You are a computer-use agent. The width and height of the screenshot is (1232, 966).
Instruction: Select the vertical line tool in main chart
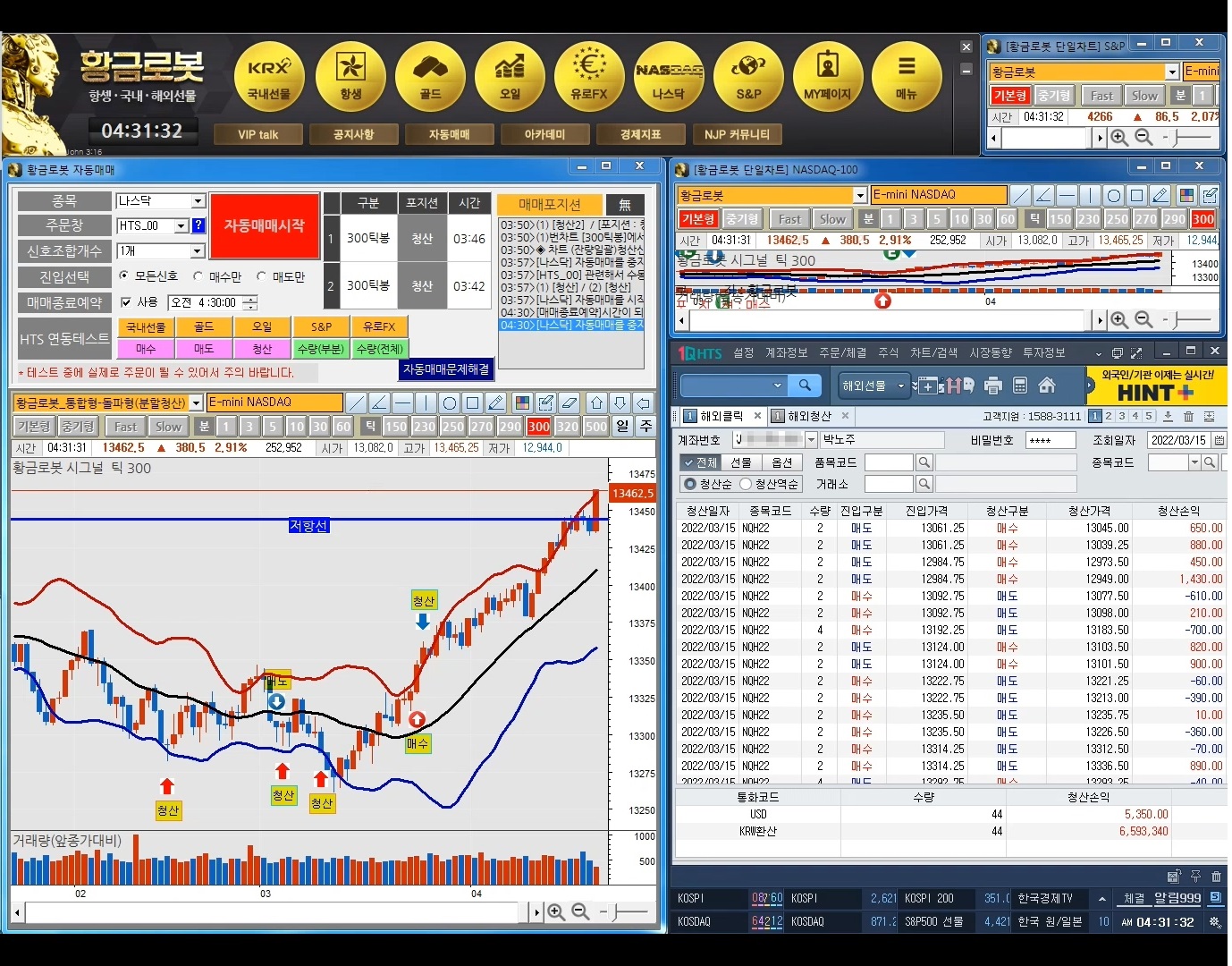[426, 402]
